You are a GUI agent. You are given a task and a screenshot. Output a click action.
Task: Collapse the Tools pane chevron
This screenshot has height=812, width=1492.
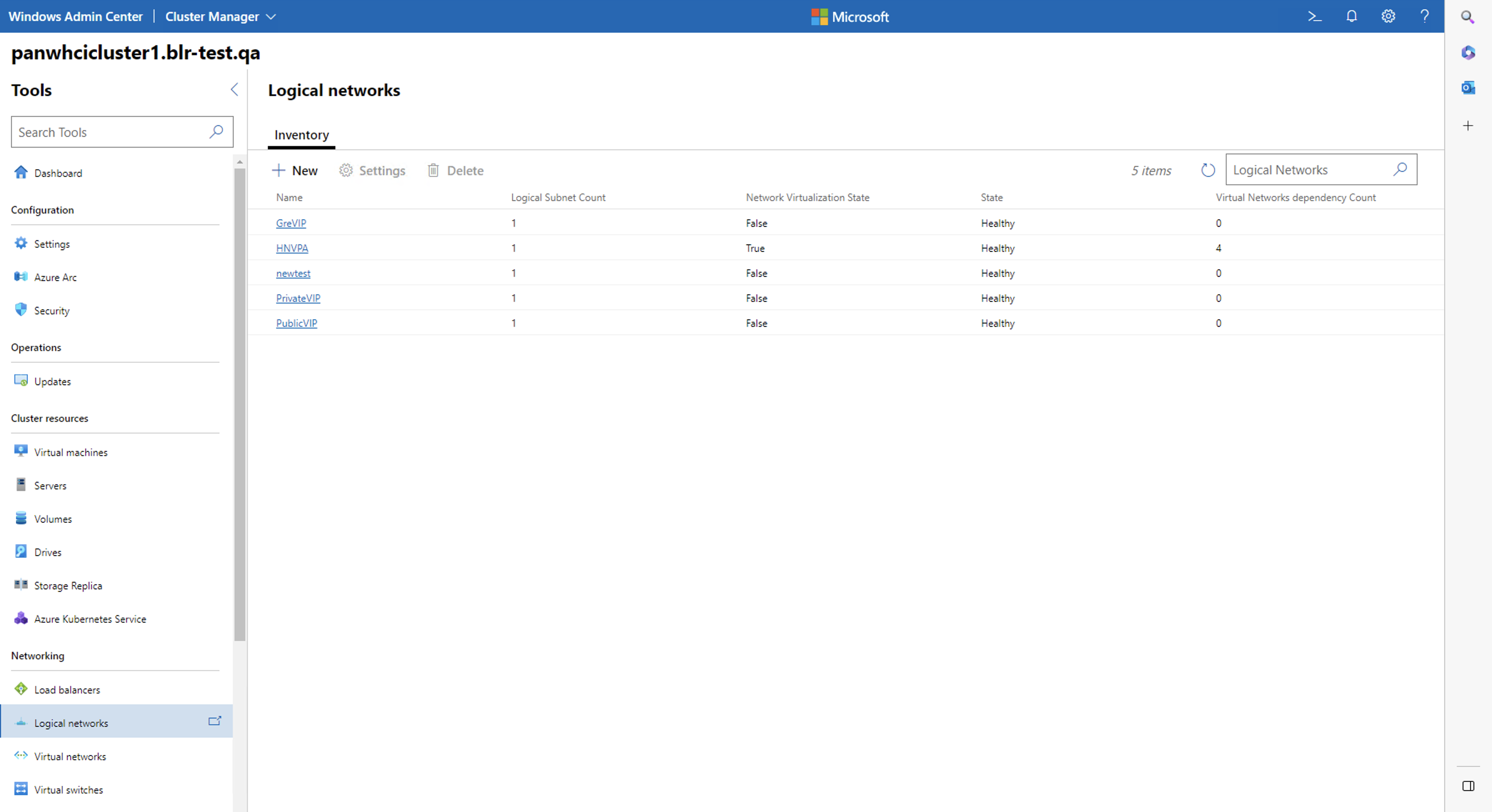pyautogui.click(x=234, y=89)
